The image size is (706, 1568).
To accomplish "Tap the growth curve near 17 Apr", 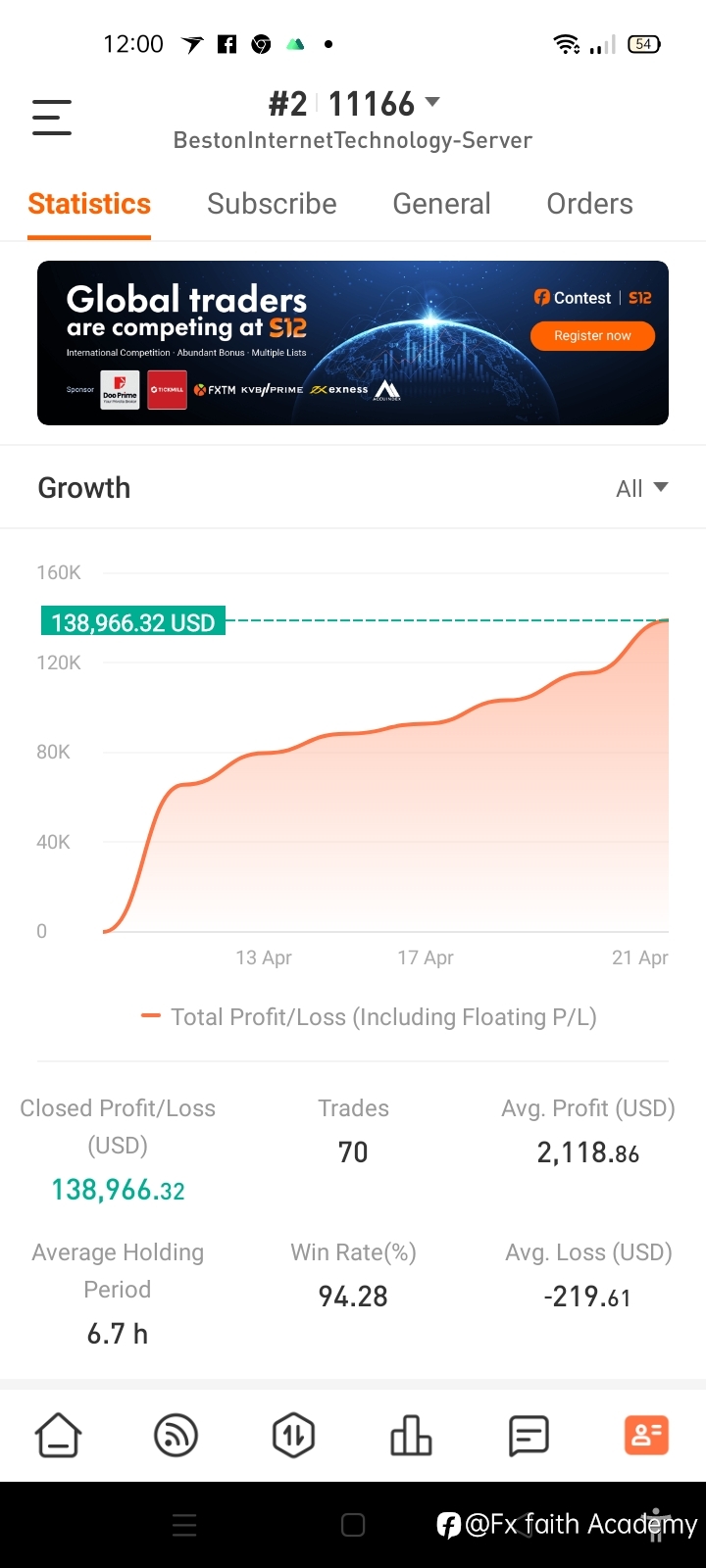I will coord(426,724).
